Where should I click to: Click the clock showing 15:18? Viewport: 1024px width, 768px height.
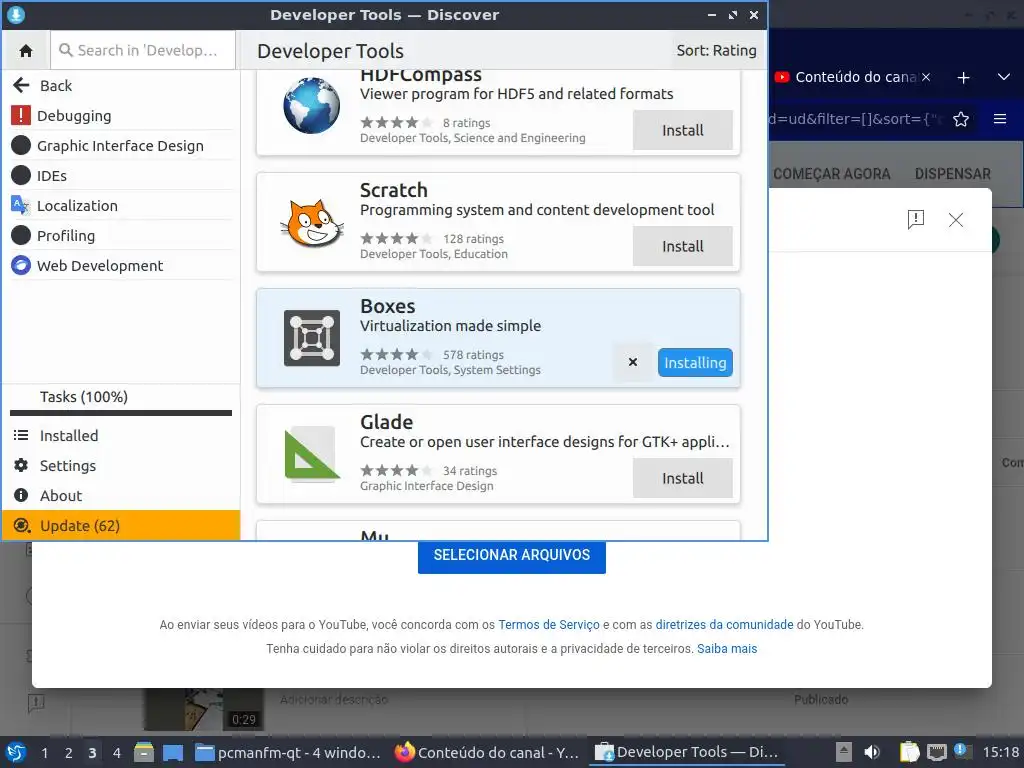1001,752
